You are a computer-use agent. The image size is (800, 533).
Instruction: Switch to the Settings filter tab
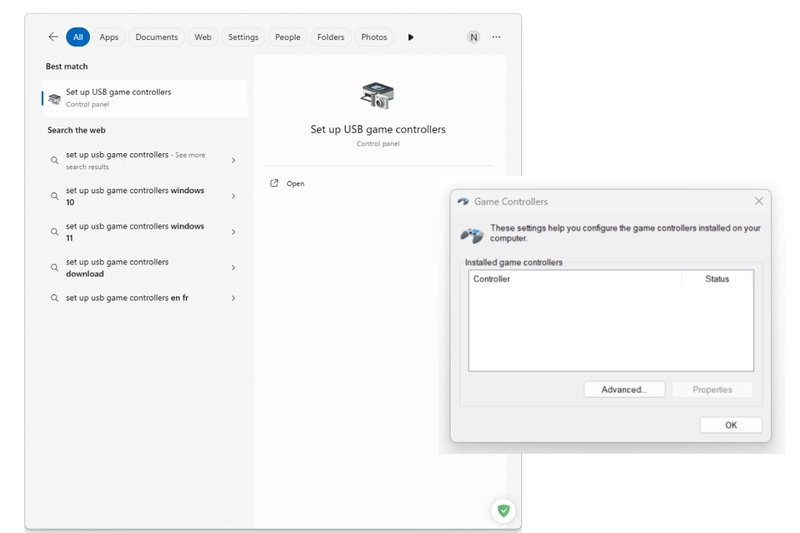[x=243, y=37]
